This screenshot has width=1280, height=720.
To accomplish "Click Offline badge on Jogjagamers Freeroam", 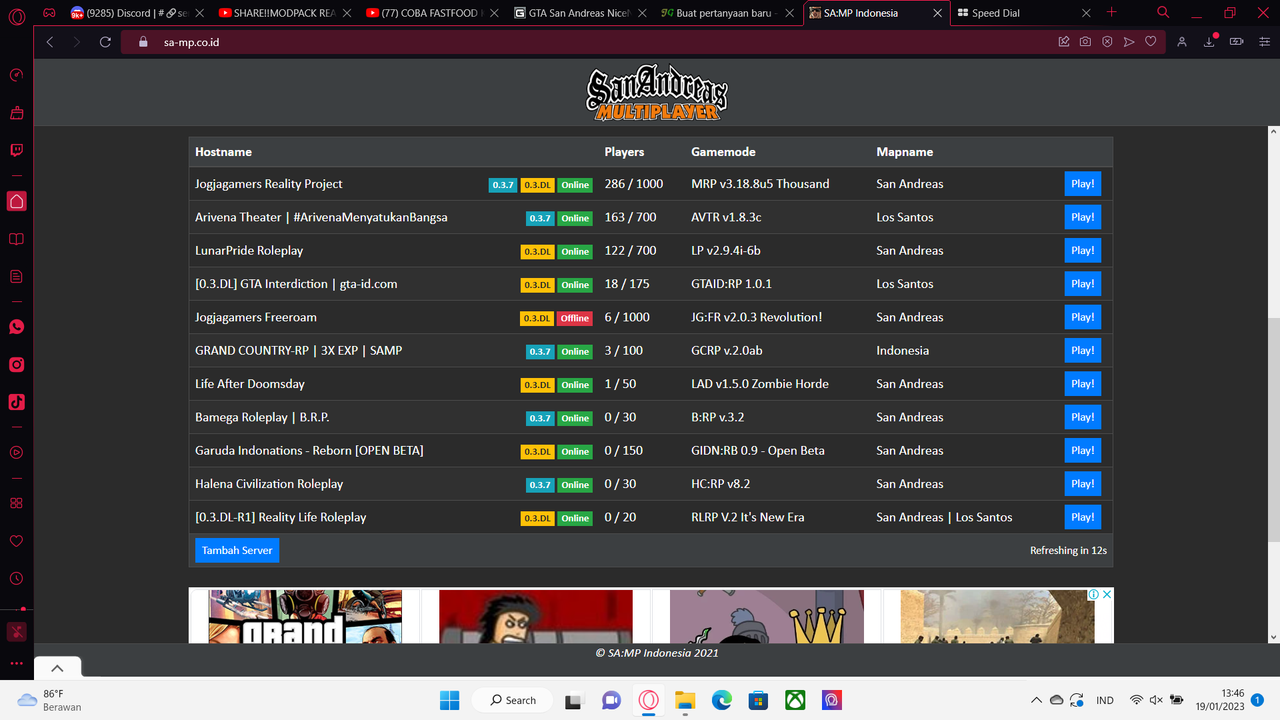I will tap(575, 318).
